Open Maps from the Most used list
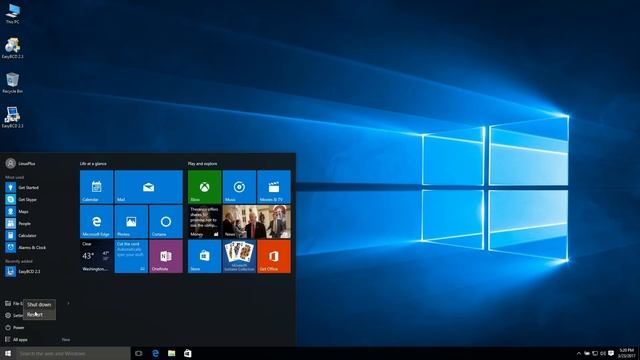 click(17, 211)
